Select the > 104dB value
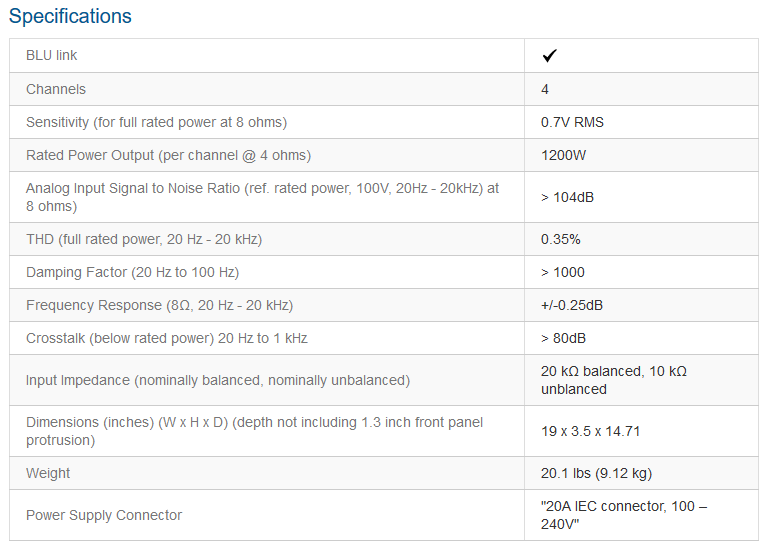 [567, 197]
